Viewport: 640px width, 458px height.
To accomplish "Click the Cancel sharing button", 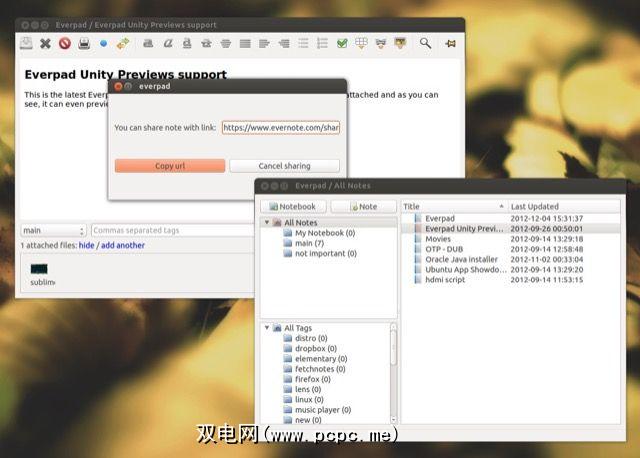I will 284,166.
